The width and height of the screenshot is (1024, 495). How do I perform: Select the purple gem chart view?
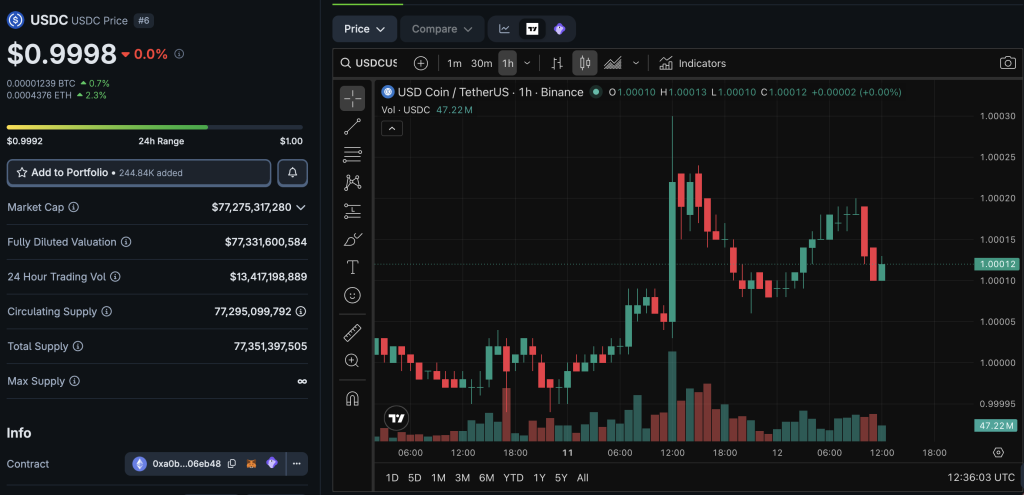click(x=559, y=29)
